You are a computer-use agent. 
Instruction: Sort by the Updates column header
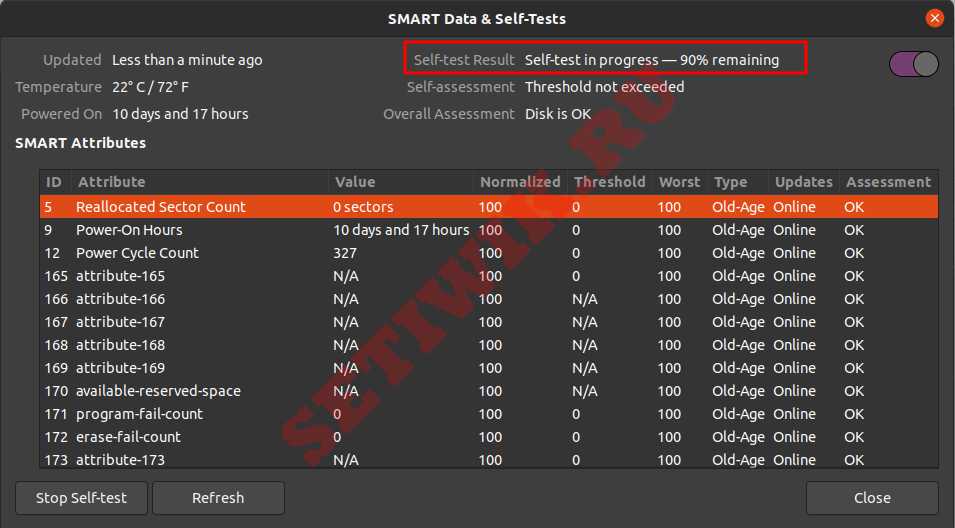click(803, 182)
